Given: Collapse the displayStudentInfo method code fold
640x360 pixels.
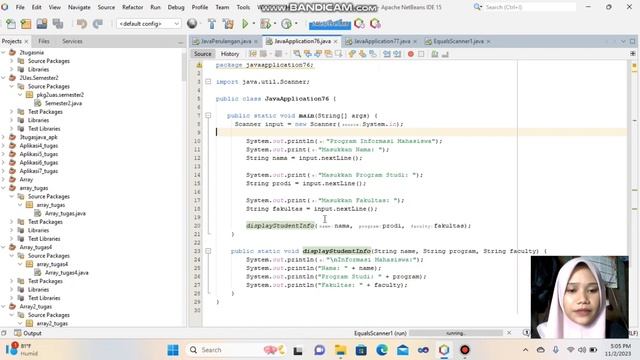Looking at the screenshot, I should click(x=208, y=251).
